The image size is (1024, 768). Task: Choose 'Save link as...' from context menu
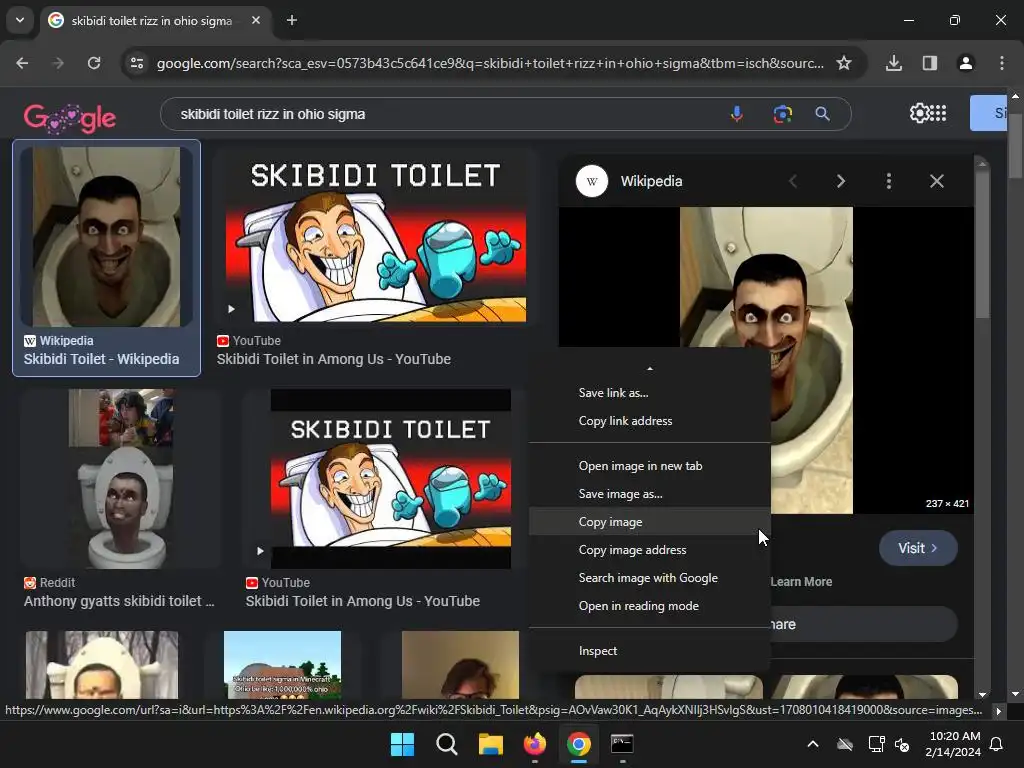coord(650,392)
